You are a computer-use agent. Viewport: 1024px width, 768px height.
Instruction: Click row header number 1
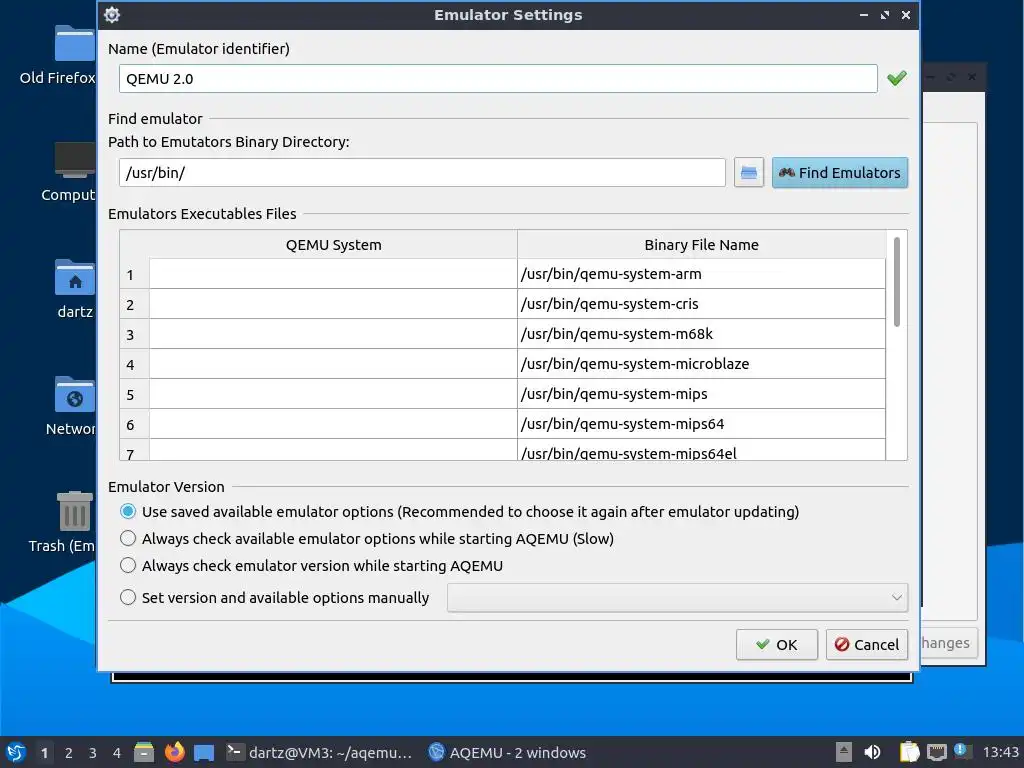pos(135,274)
